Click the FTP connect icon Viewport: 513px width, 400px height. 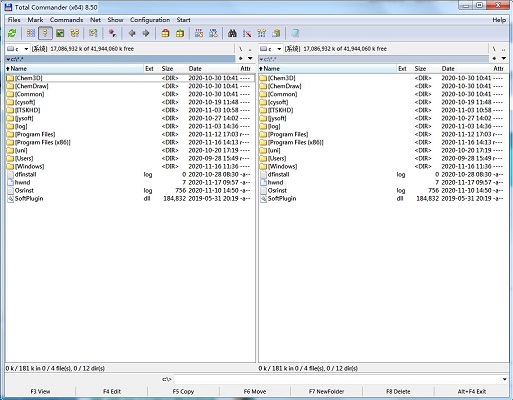199,33
